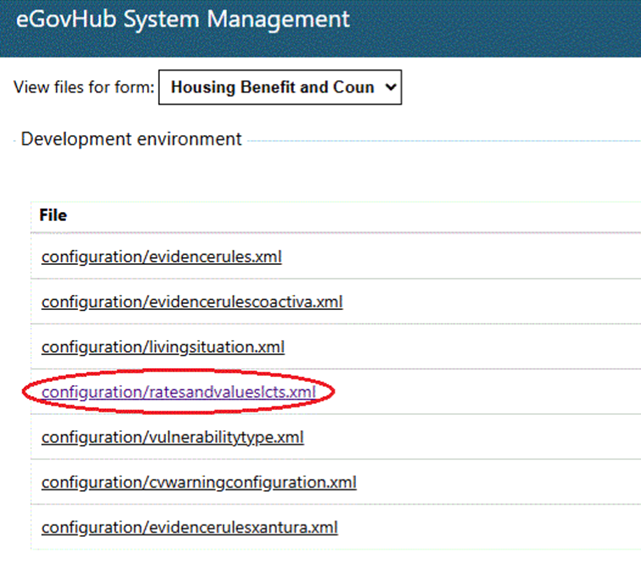This screenshot has width=641, height=572.
Task: Click the Development environment section heading
Action: tap(131, 139)
